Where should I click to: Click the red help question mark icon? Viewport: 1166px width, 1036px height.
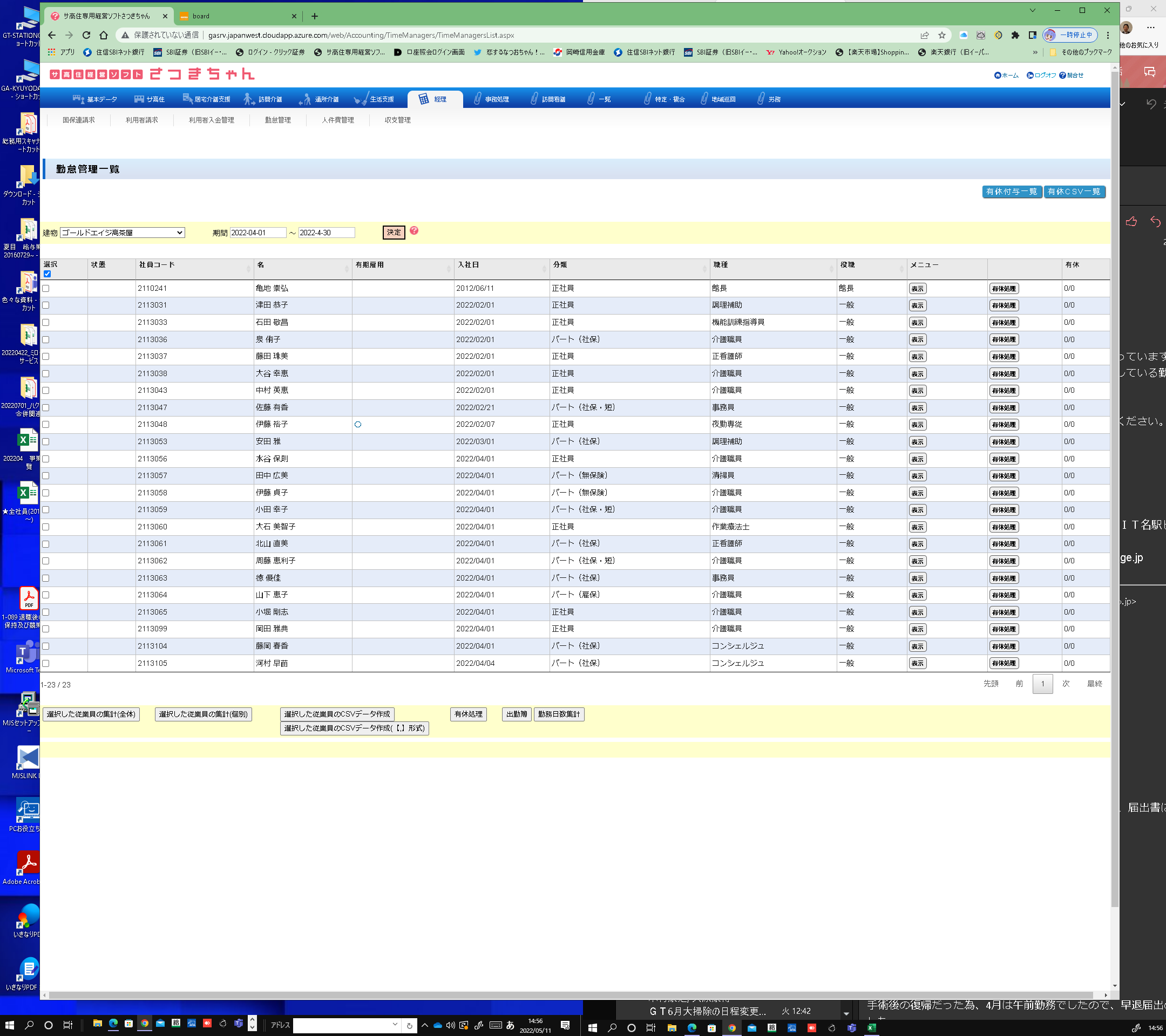[x=413, y=231]
